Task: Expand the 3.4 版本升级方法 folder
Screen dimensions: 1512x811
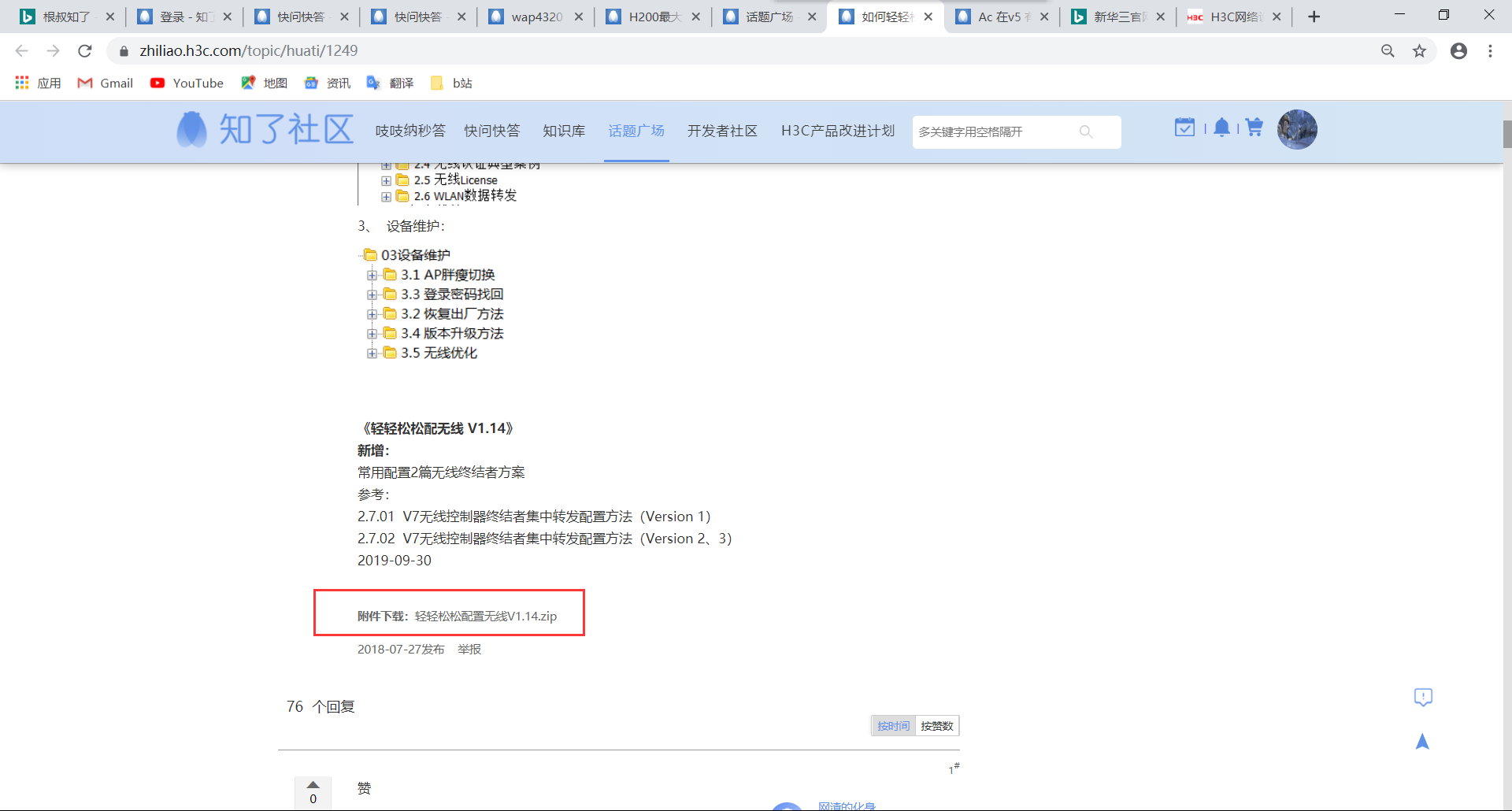Action: point(372,334)
